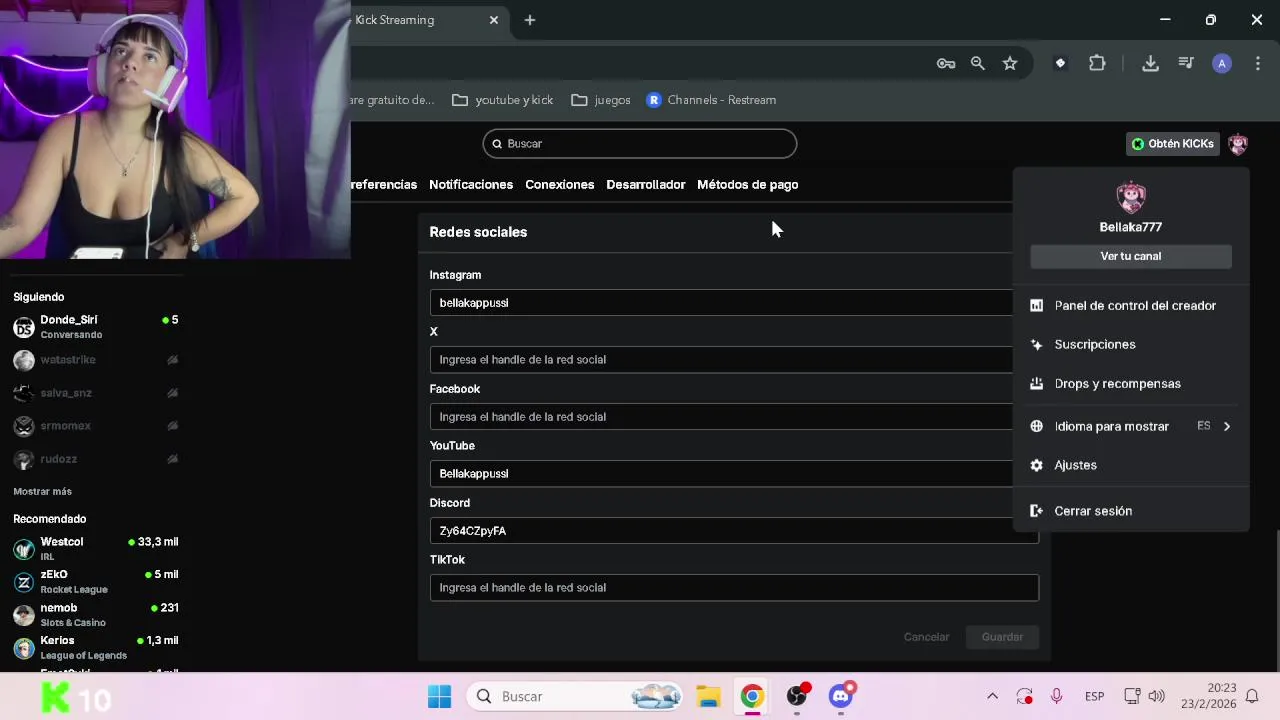Click the Westcol channel avatar

24,549
